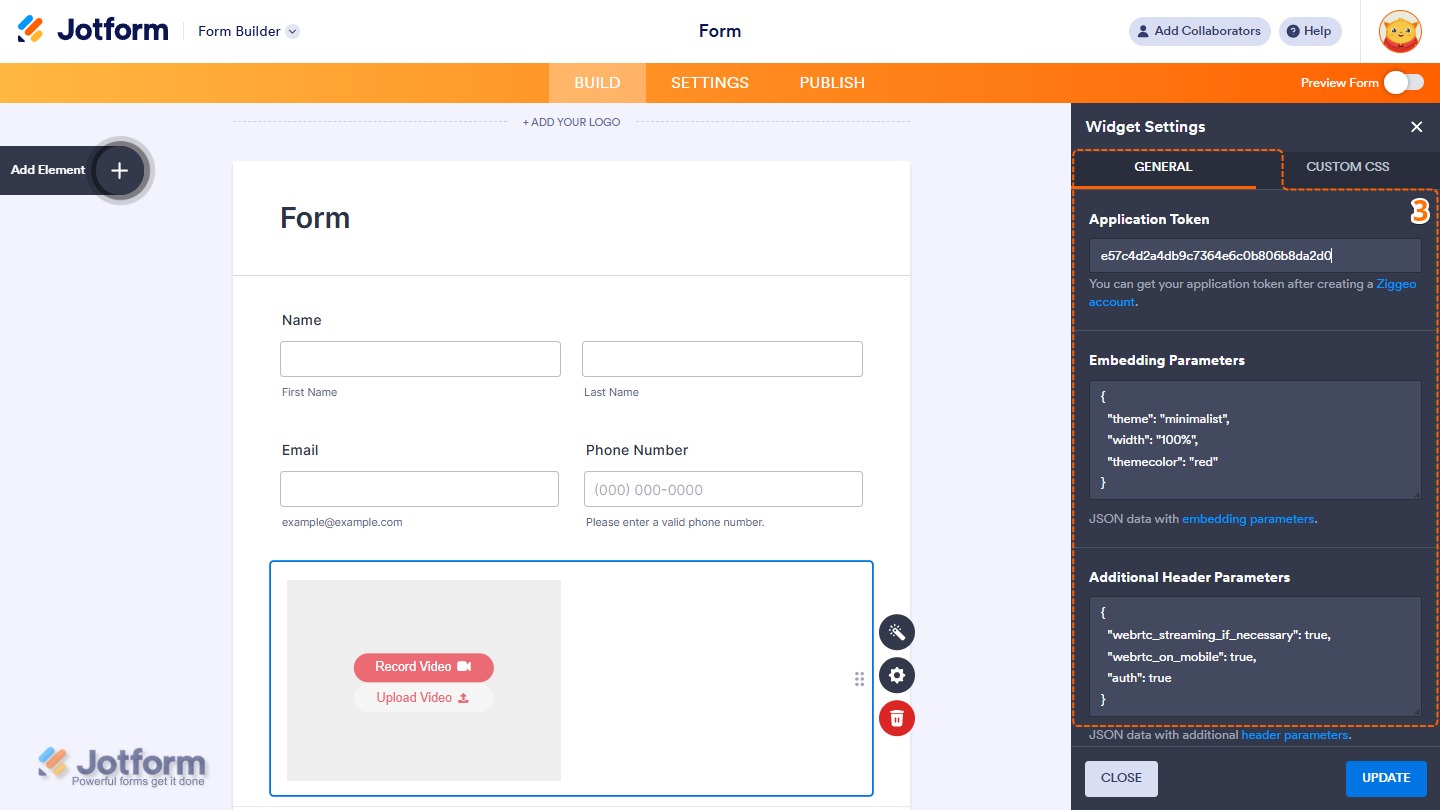Click the embedding parameters link
1440x810 pixels.
click(x=1248, y=518)
